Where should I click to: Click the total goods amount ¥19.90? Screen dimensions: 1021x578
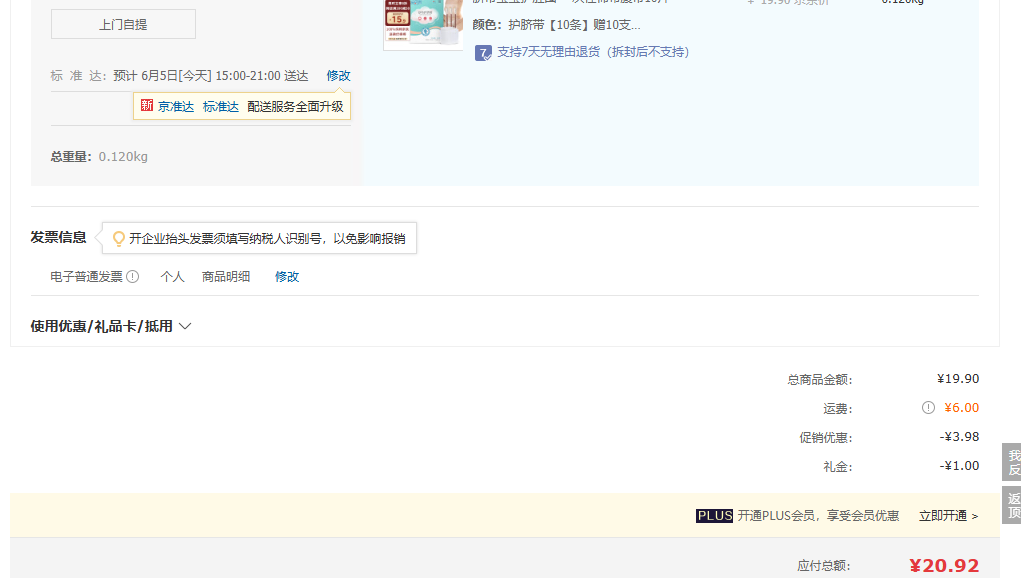[x=958, y=379]
